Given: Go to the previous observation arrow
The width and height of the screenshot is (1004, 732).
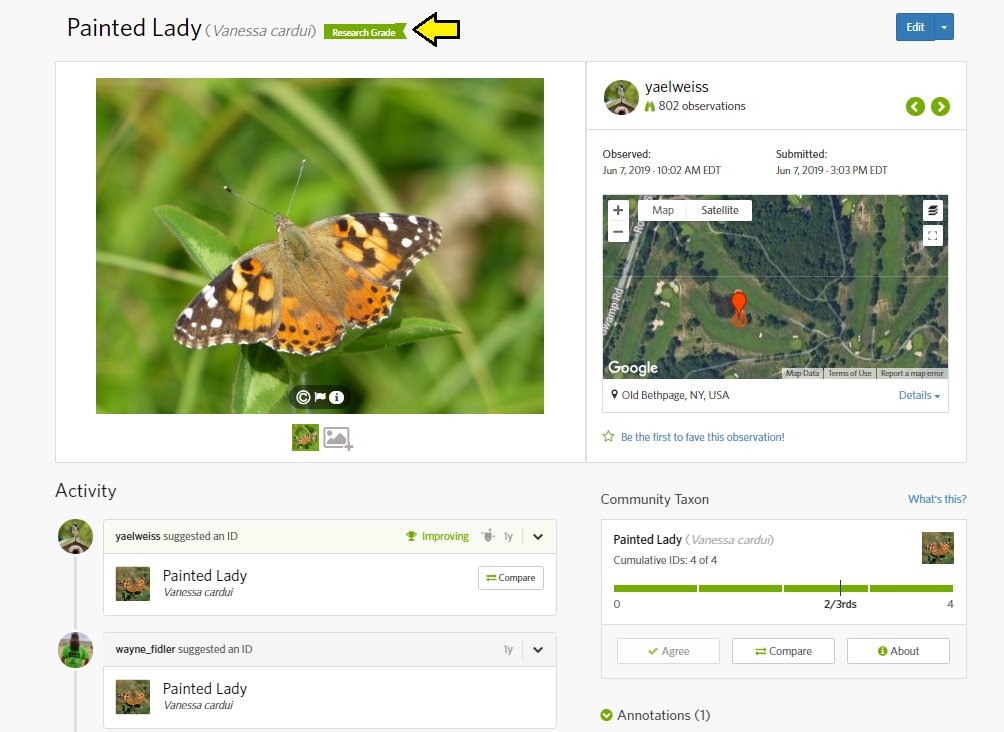Looking at the screenshot, I should (x=915, y=106).
